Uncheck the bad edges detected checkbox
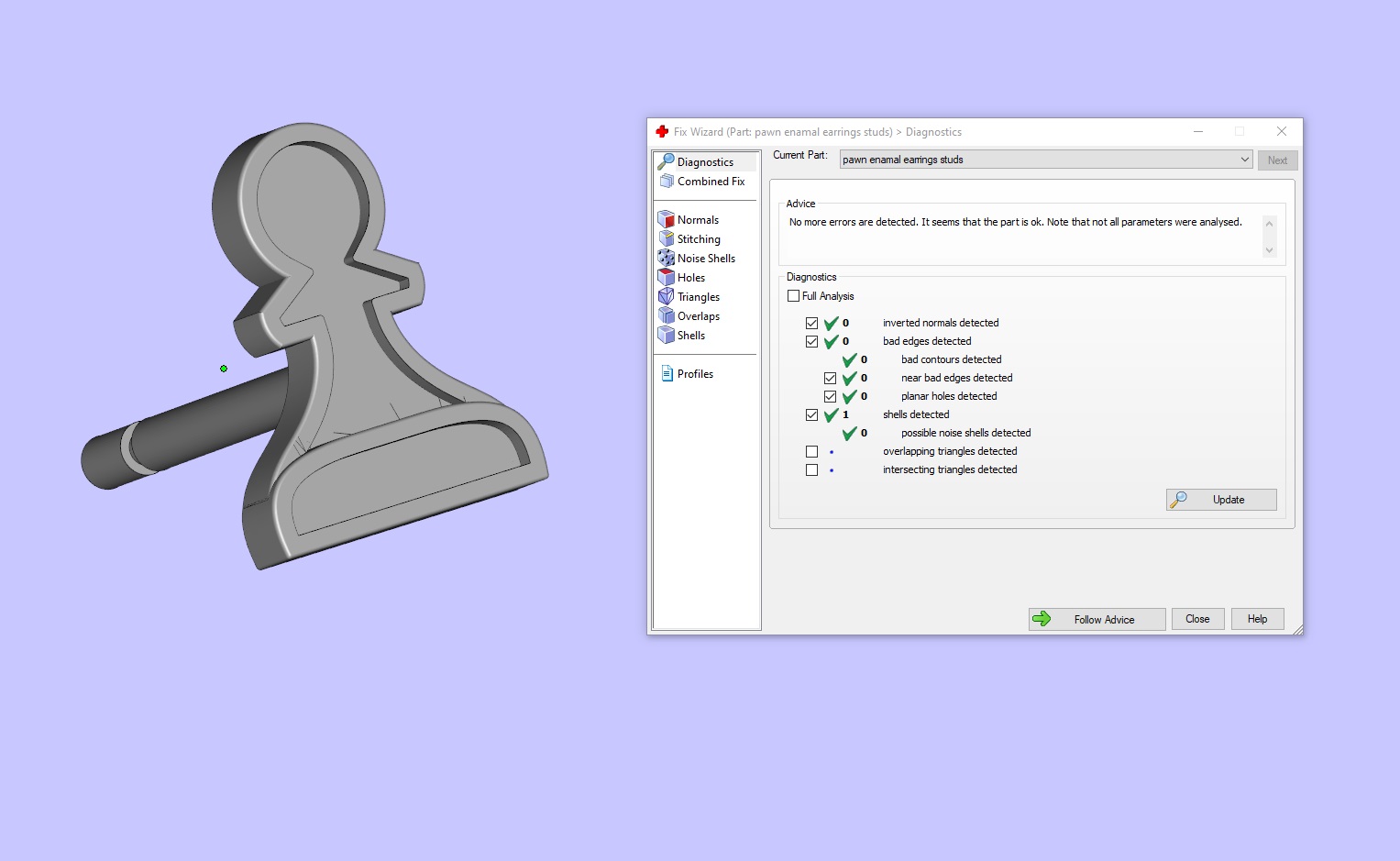 (x=811, y=341)
